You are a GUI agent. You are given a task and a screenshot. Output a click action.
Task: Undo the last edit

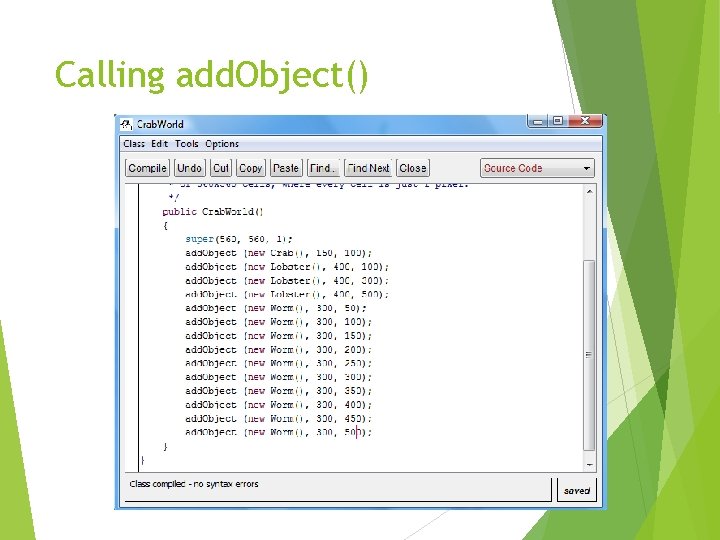tap(189, 168)
